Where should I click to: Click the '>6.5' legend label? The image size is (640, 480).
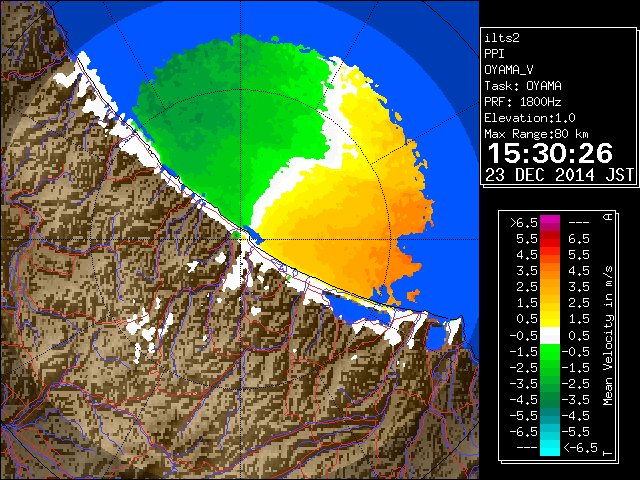[x=524, y=223]
